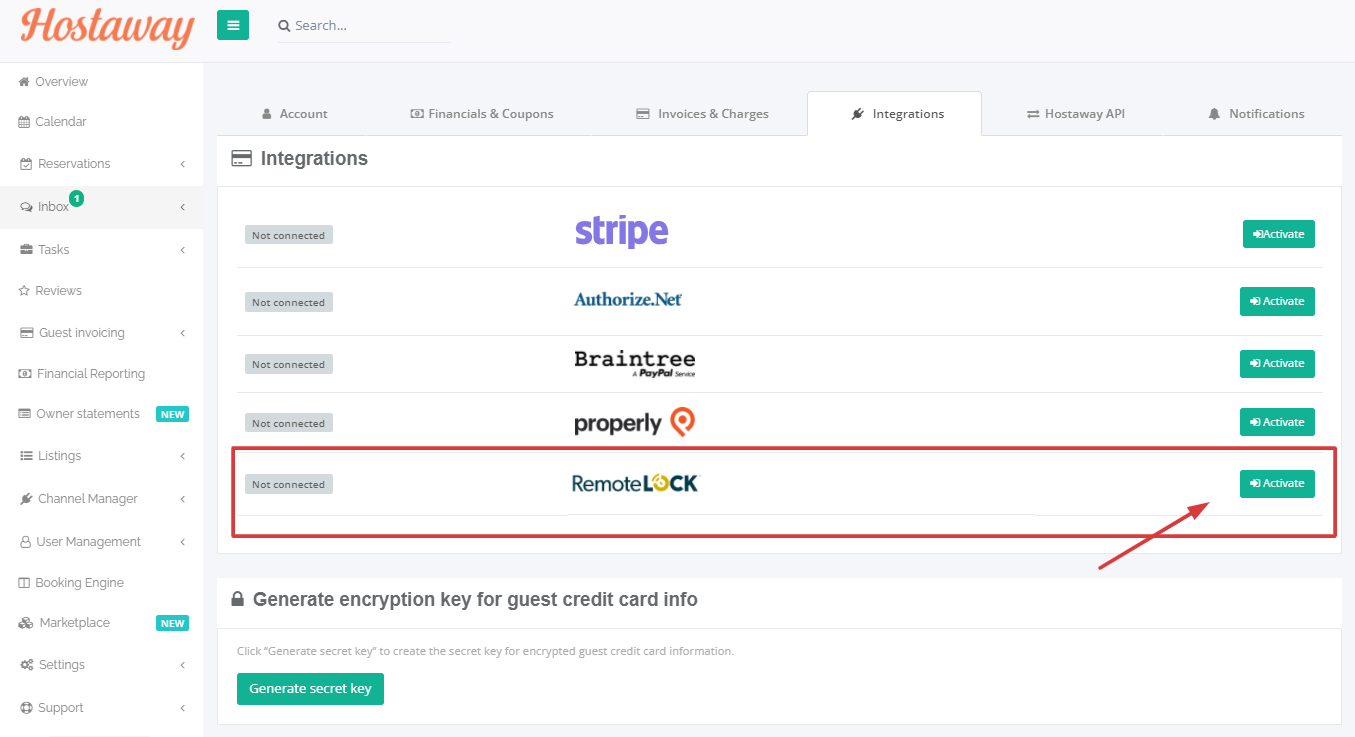Expand the Reservations sidebar section
This screenshot has width=1355, height=737.
(x=69, y=163)
